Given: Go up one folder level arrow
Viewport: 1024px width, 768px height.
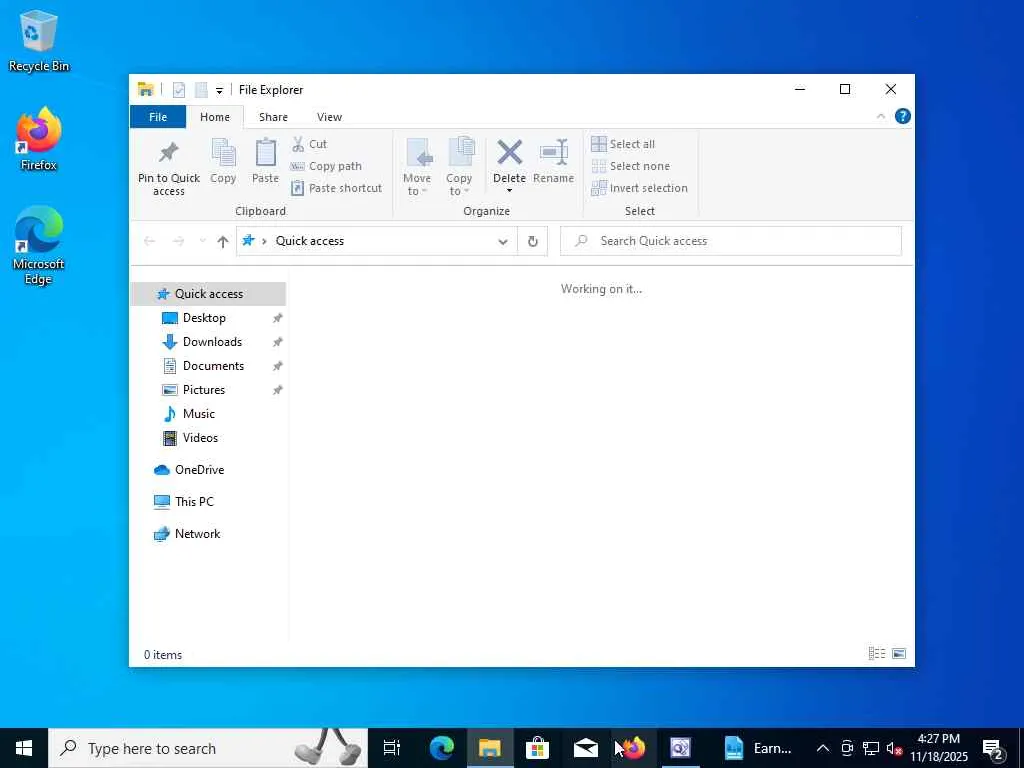Looking at the screenshot, I should (223, 241).
